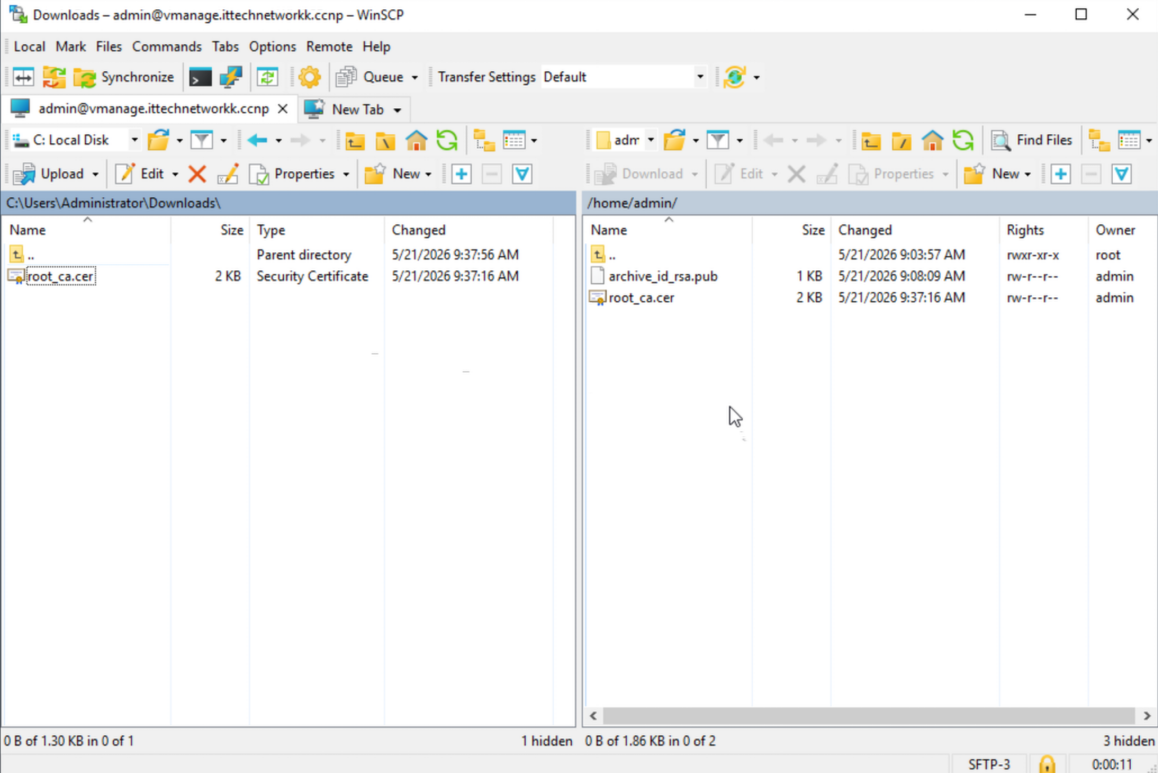Delete the selected local file with the red X
This screenshot has height=773, width=1158.
(196, 174)
